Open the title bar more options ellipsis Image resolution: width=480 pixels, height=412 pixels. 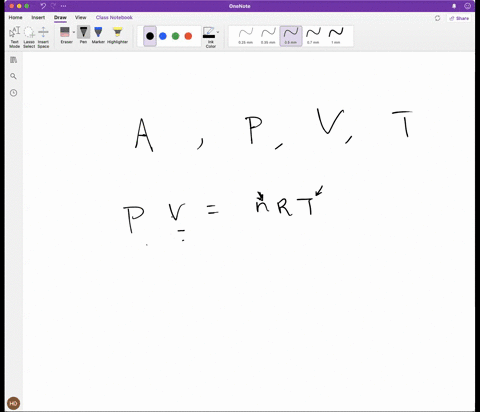pyautogui.click(x=63, y=6)
